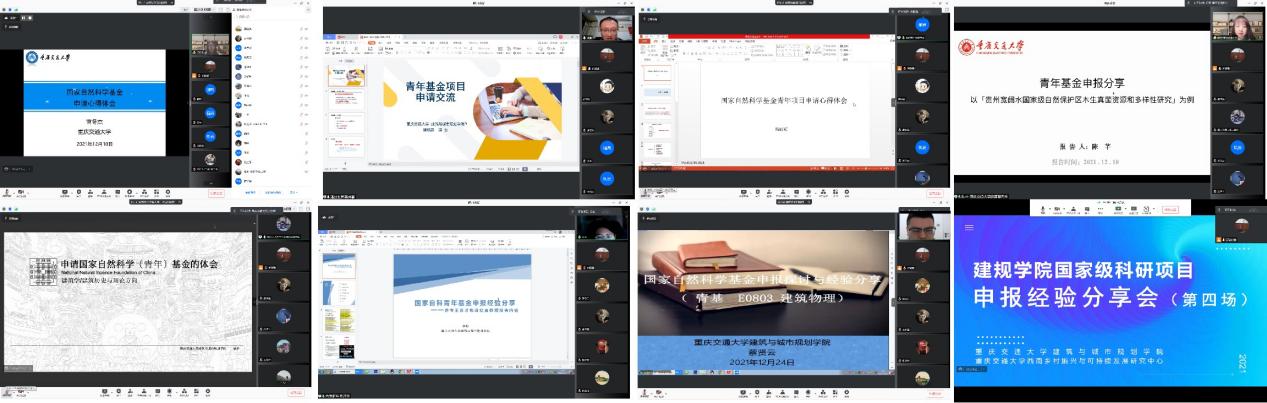Mute microphone in 申请国家自然科学(青年)基金的体会 window
The height and width of the screenshot is (403, 1267).
(6, 392)
